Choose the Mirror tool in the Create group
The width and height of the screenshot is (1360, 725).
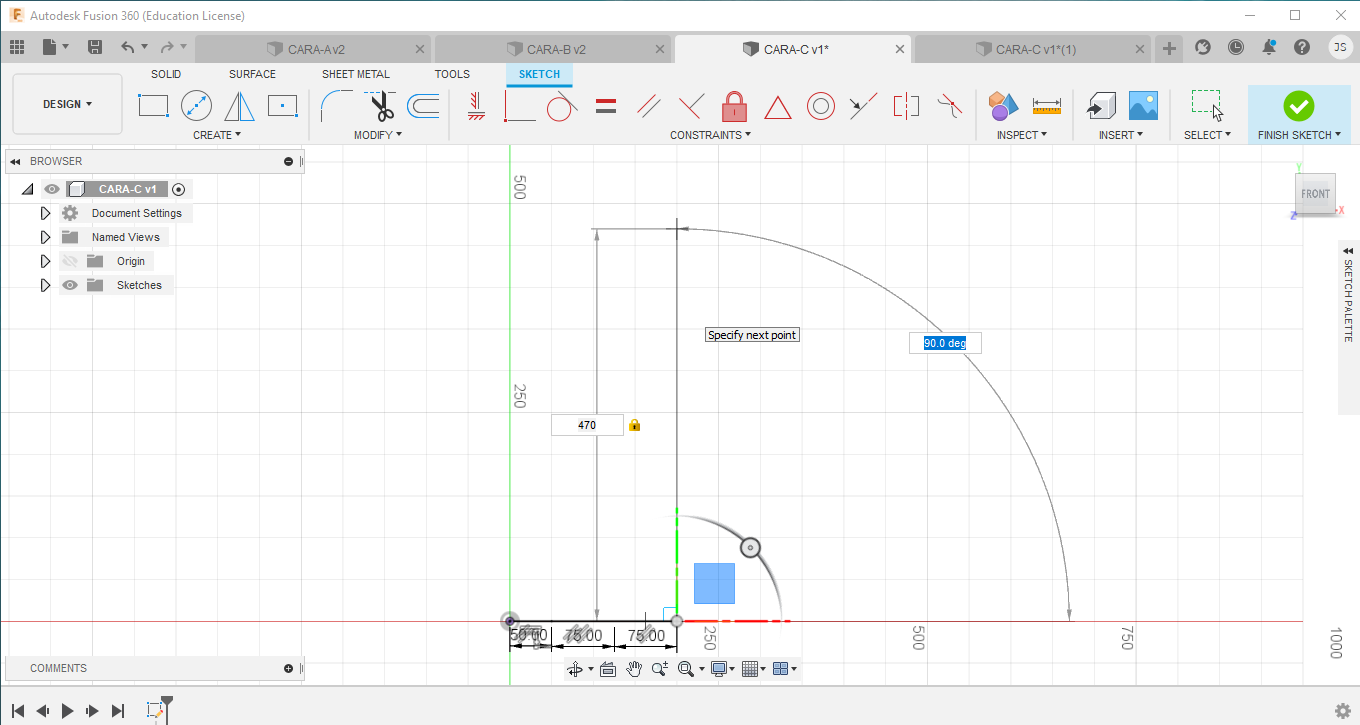tap(239, 105)
